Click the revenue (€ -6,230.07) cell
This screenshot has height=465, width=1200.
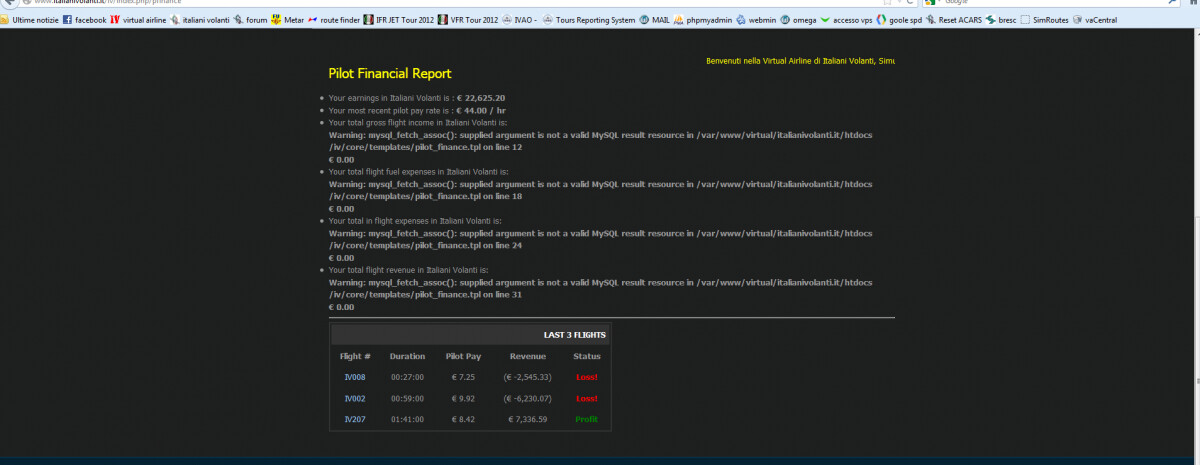[x=527, y=398]
